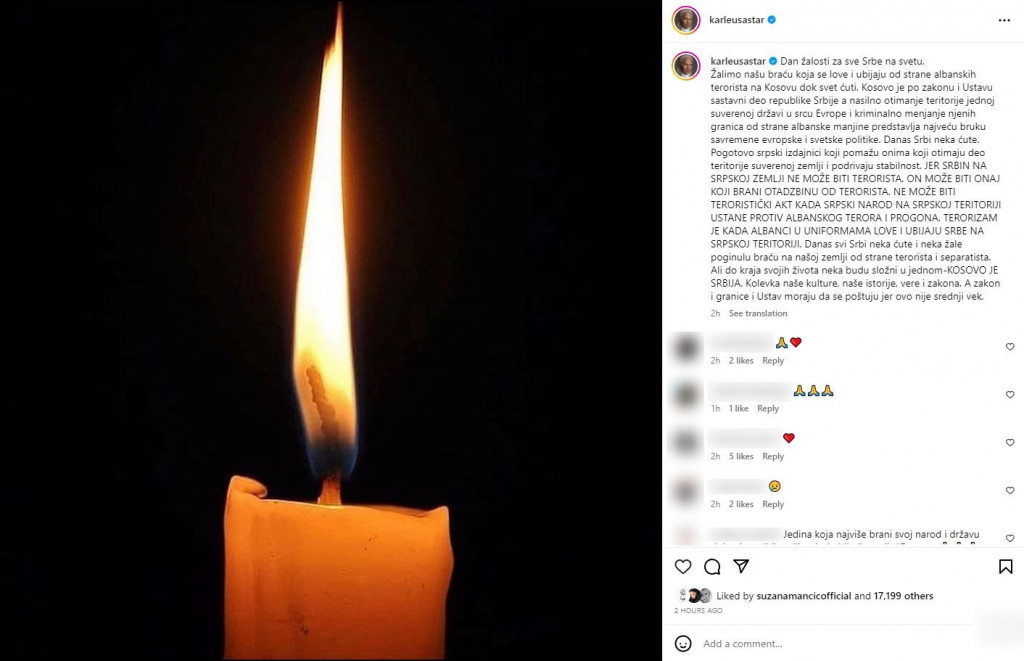Click the candle photo
Viewport: 1024px width, 661px height.
(330, 330)
